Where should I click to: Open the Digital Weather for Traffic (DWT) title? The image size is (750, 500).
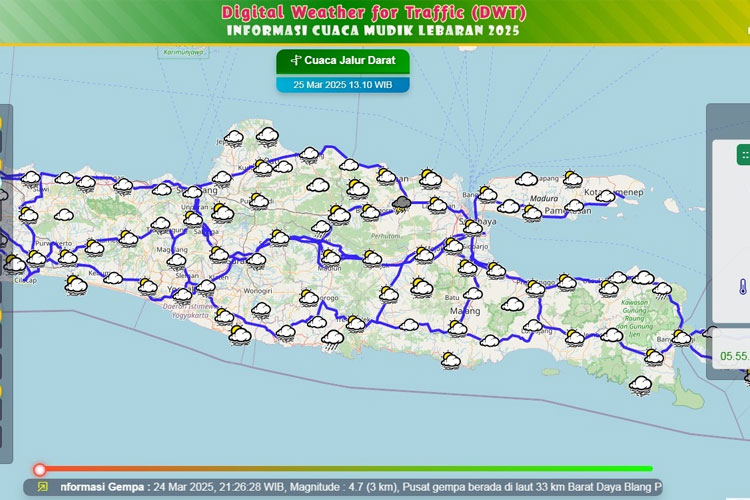pos(374,12)
